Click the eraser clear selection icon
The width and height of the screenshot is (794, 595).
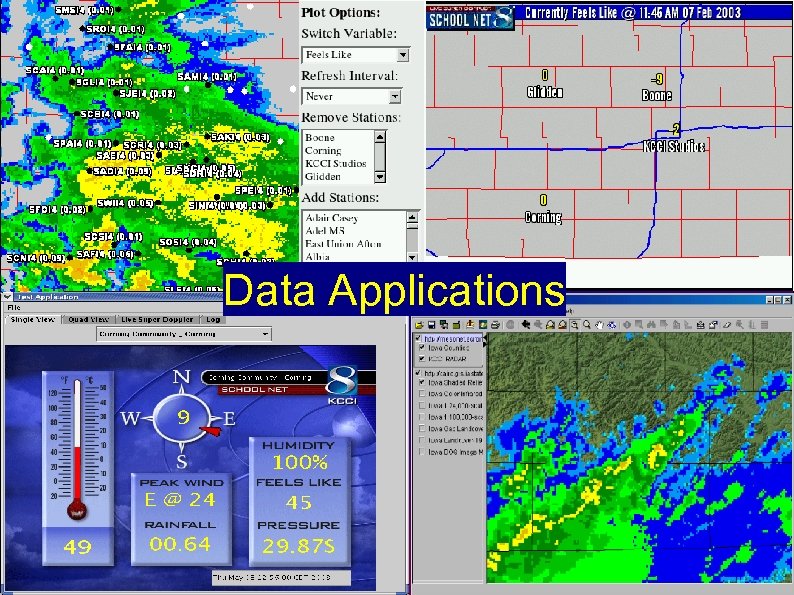pyautogui.click(x=727, y=325)
